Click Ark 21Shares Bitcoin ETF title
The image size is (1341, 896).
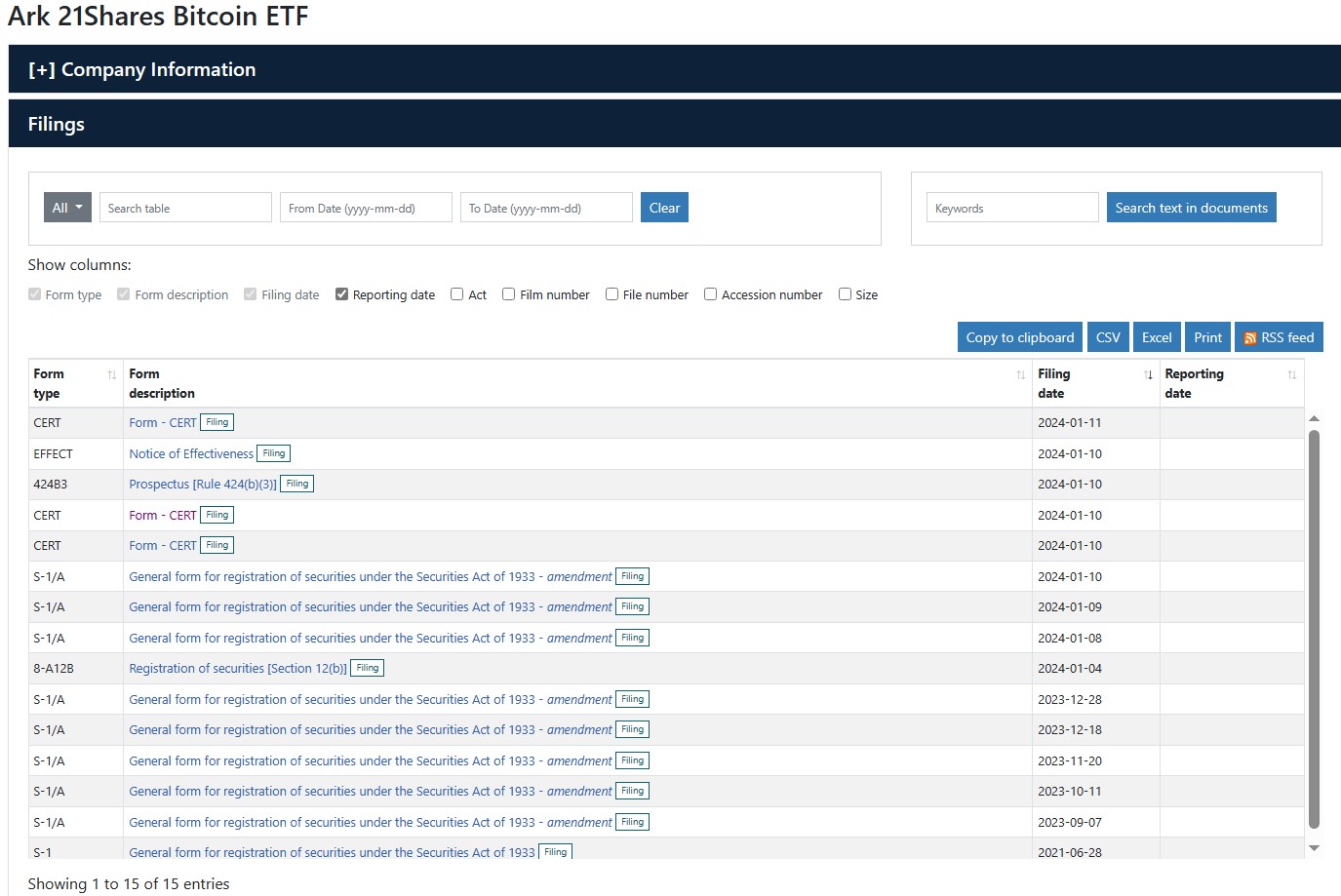coord(158,17)
